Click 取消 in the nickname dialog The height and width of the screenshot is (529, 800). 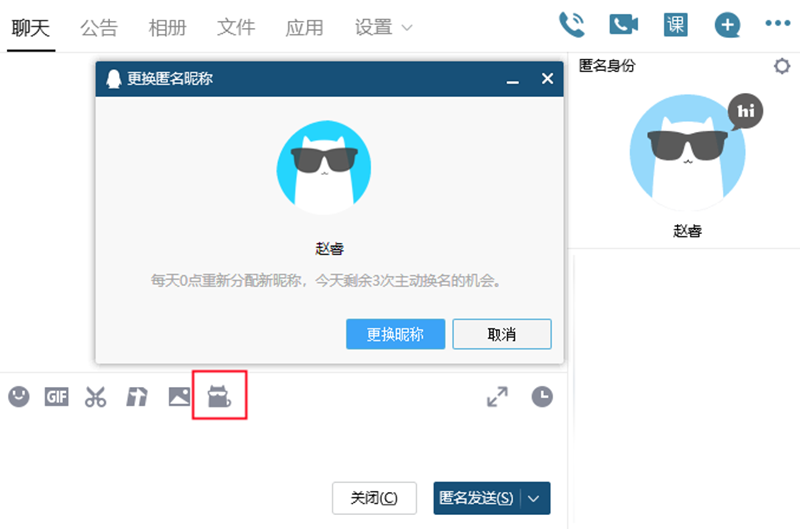[x=502, y=334]
